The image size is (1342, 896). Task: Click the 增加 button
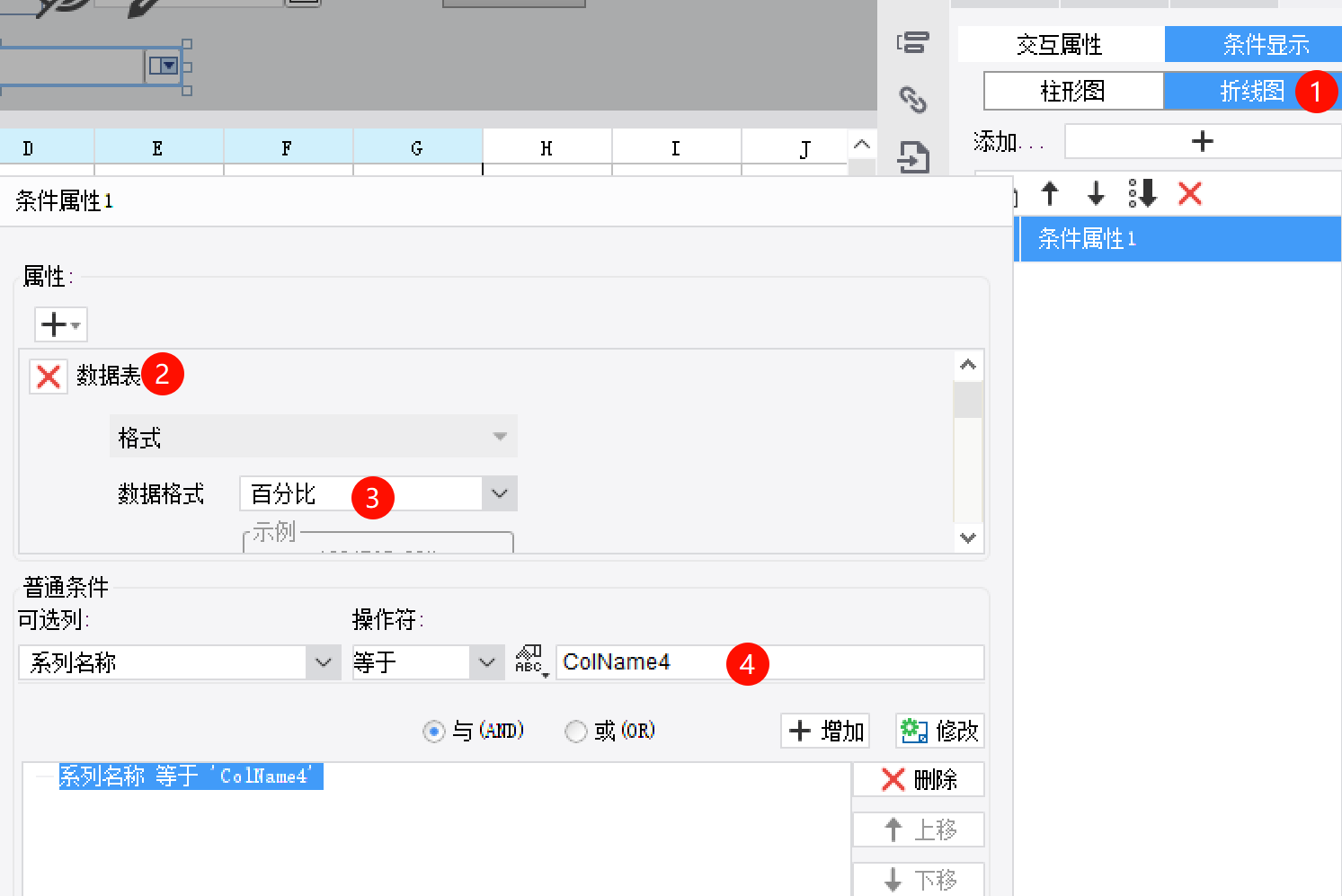825,731
